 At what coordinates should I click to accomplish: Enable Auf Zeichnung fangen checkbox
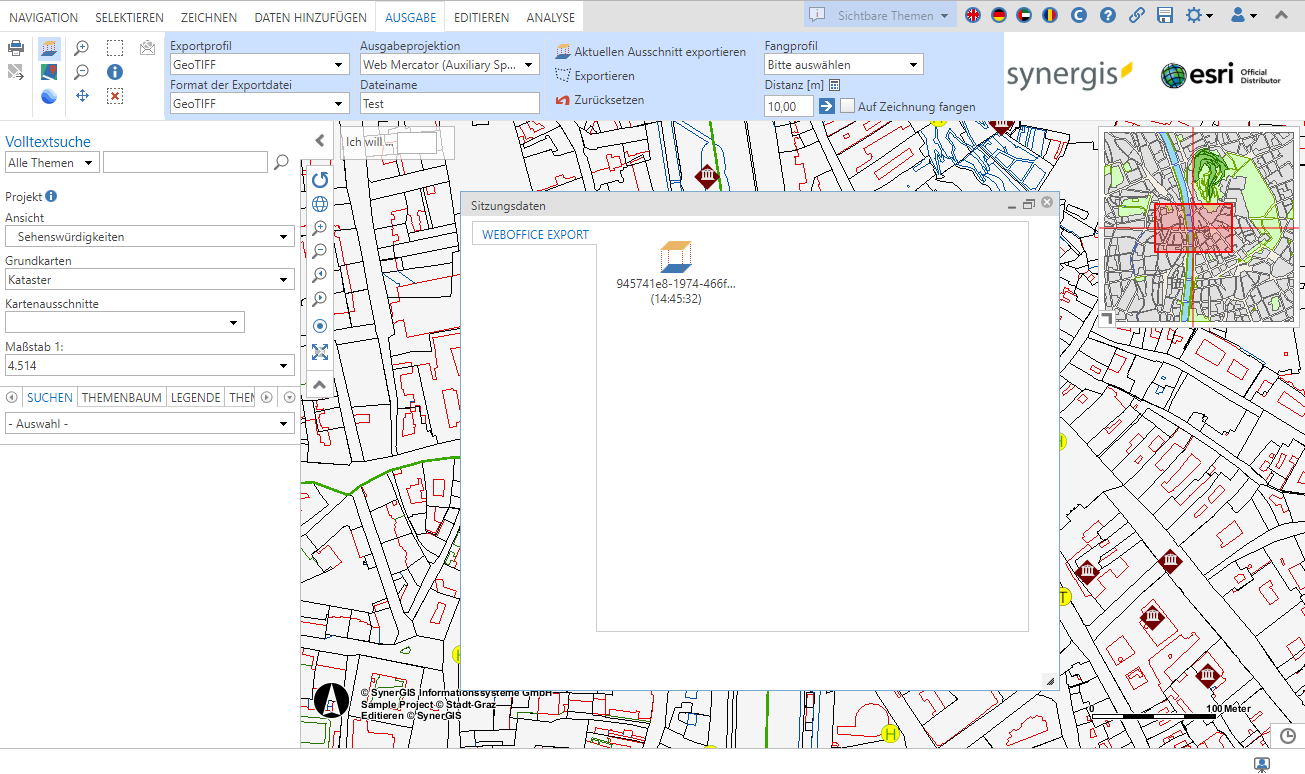coord(847,105)
